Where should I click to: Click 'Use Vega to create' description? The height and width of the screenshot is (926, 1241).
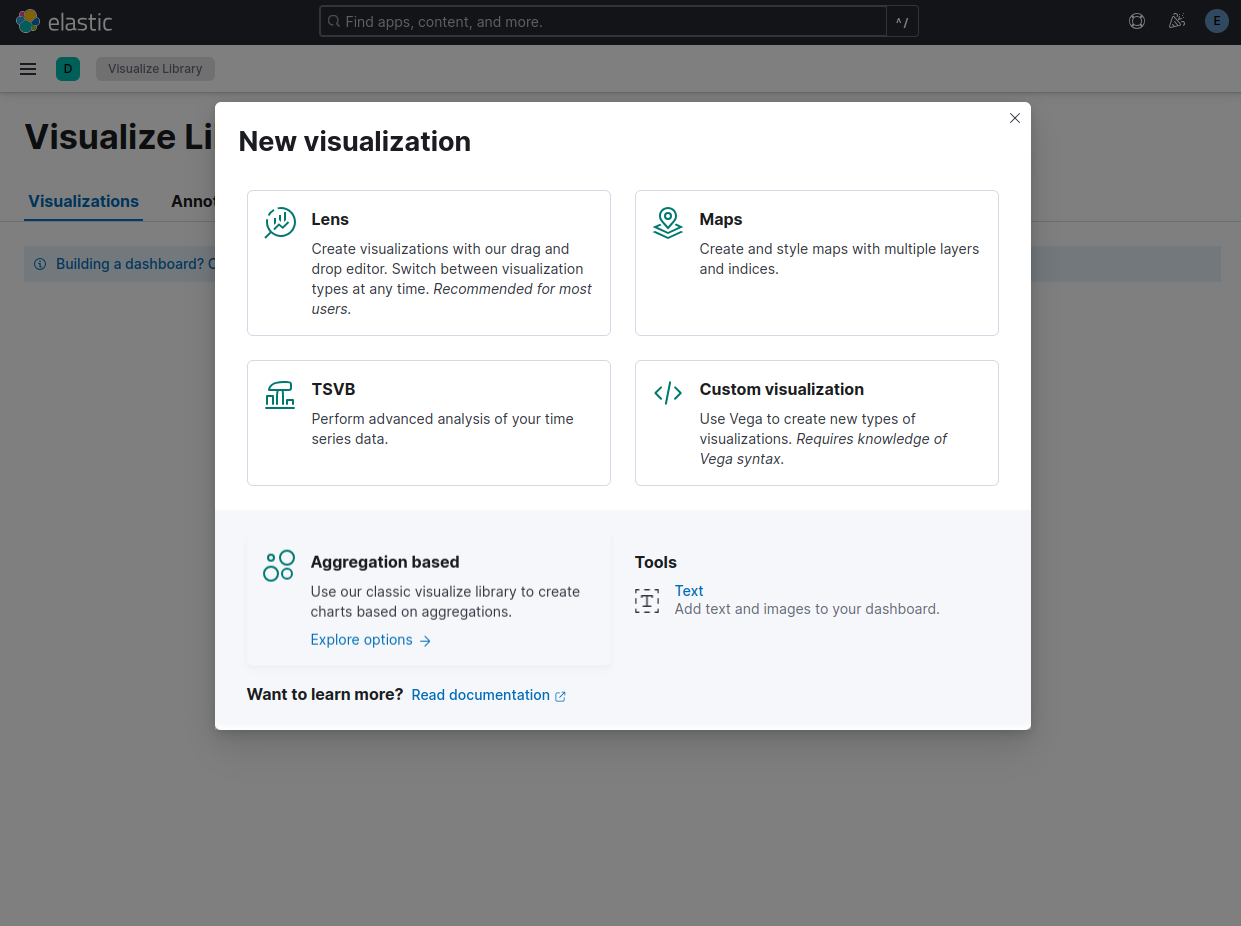pyautogui.click(x=823, y=439)
